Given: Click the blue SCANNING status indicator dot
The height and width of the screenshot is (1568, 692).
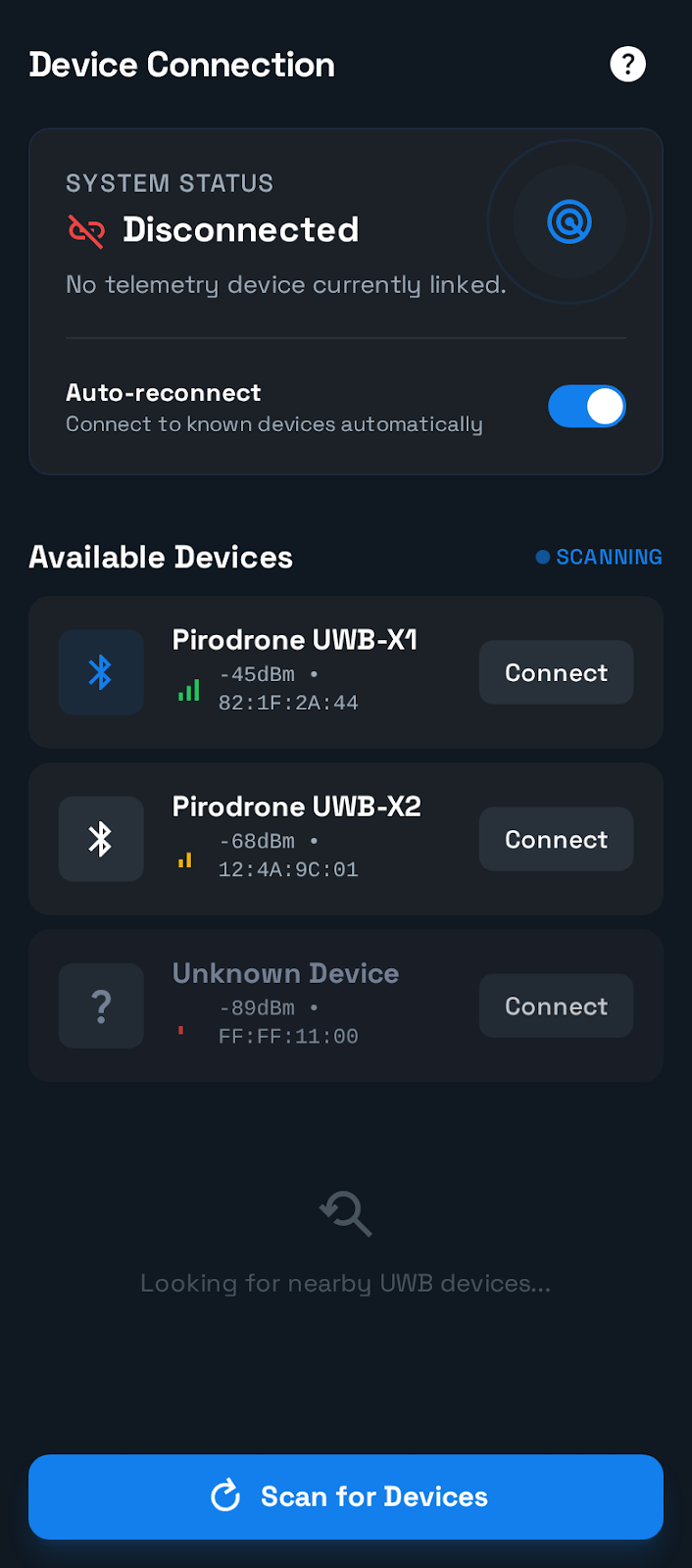Looking at the screenshot, I should (x=542, y=557).
